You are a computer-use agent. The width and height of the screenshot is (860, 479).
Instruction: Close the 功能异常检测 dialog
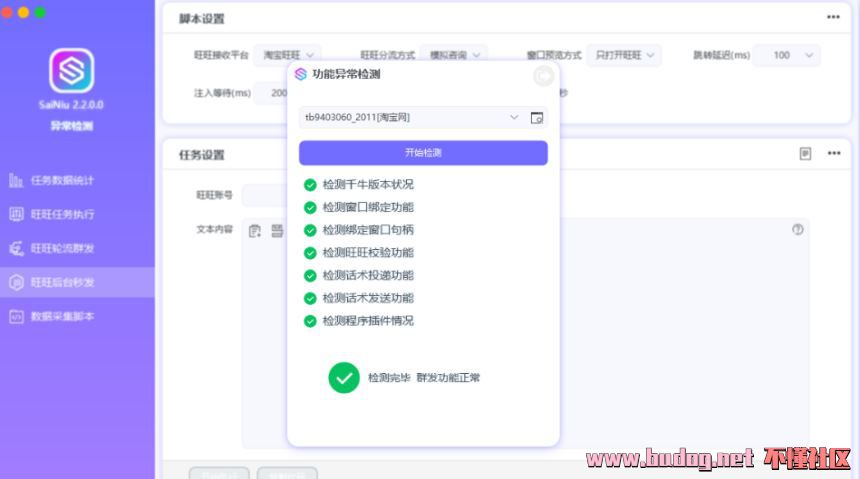(x=543, y=75)
